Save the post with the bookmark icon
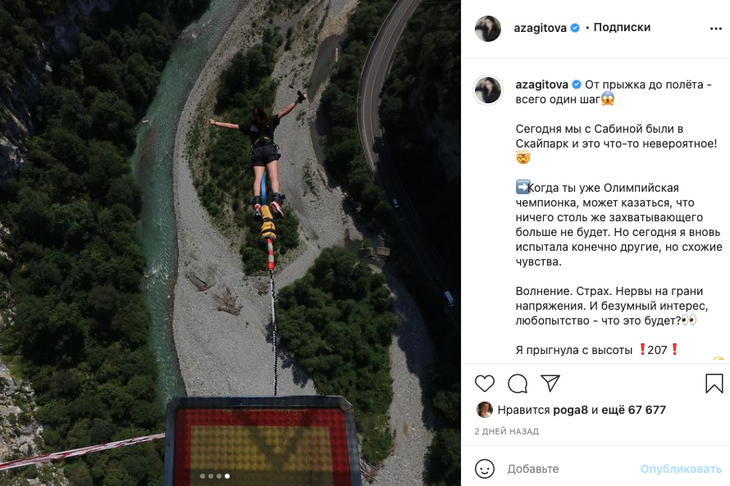This screenshot has height=486, width=730. (x=714, y=383)
